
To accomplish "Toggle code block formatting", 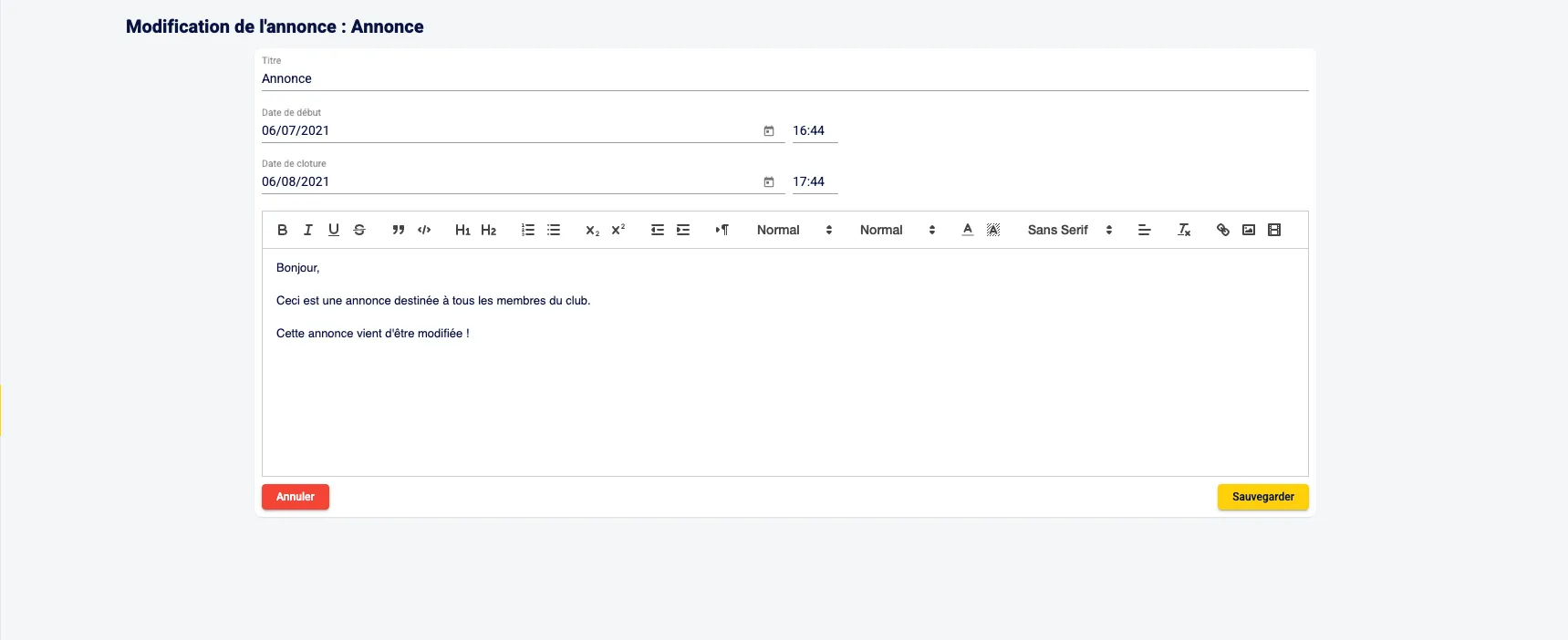I will point(424,230).
